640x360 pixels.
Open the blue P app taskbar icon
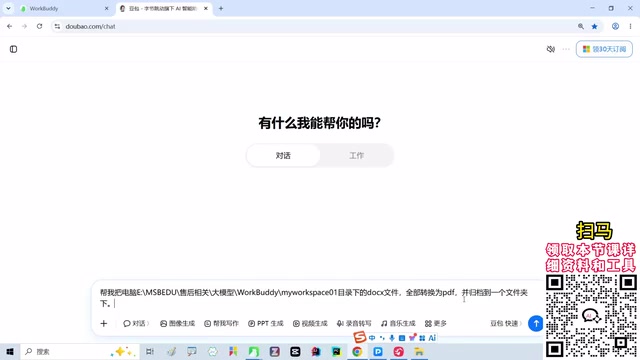point(378,351)
